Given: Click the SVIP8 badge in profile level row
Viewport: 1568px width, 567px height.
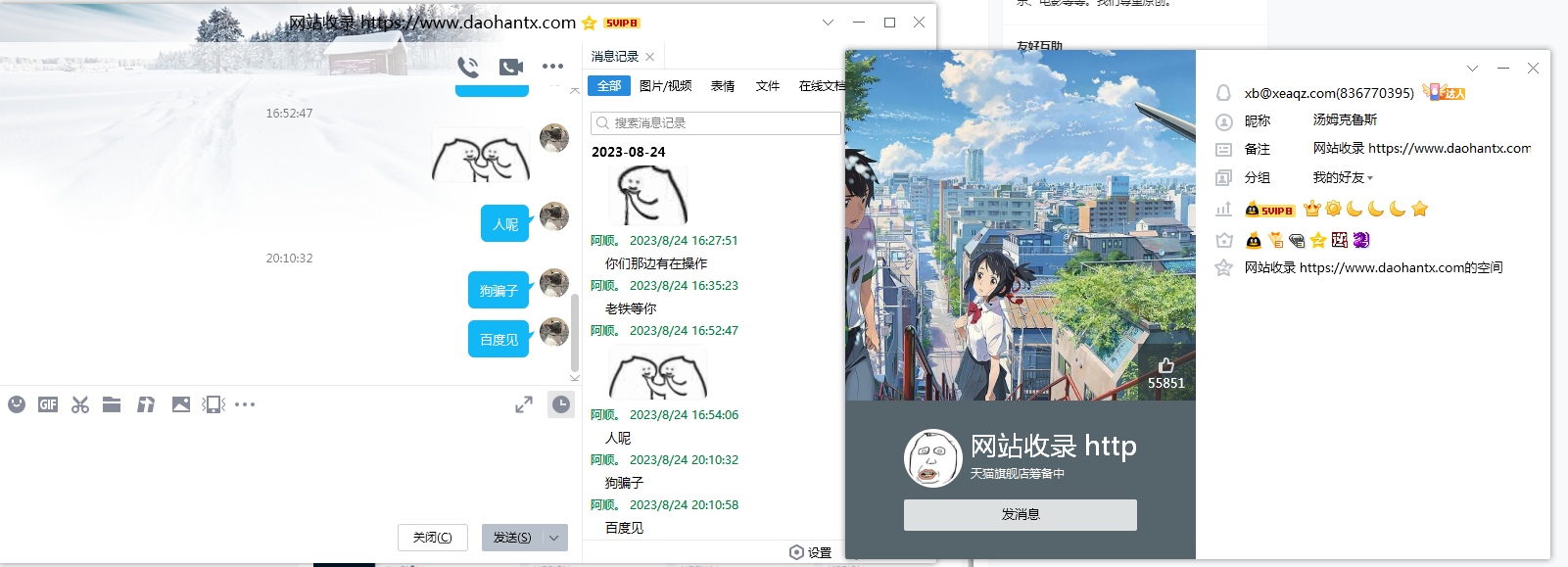Looking at the screenshot, I should pos(1269,210).
